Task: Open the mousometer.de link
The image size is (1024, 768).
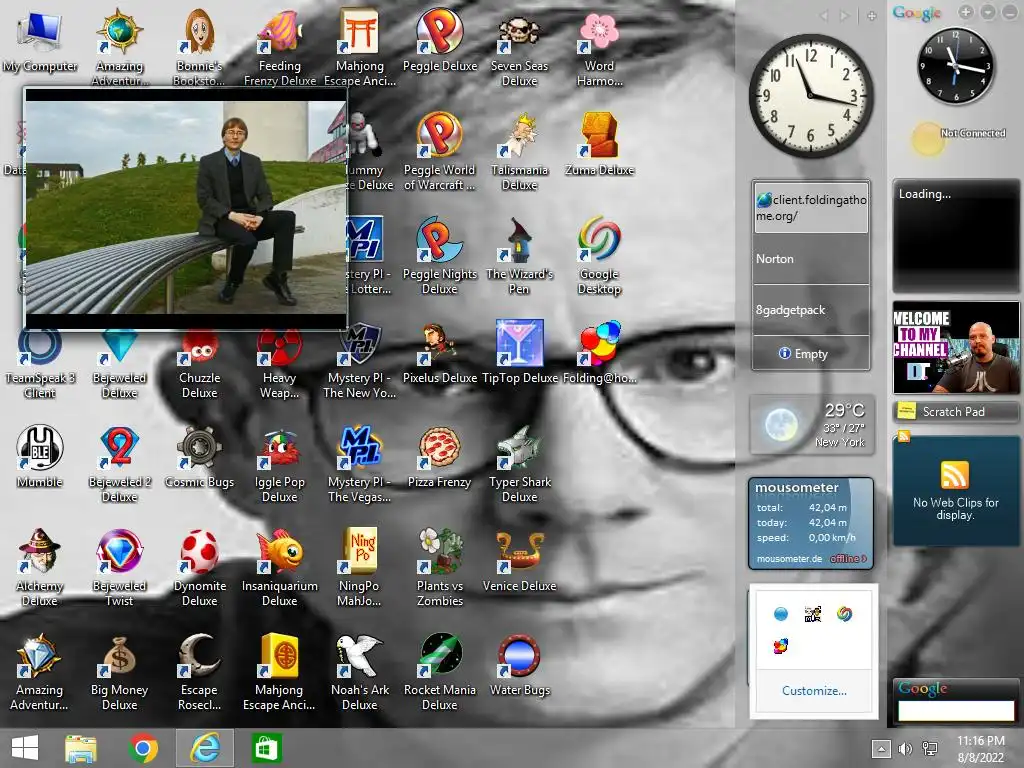Action: (789, 559)
